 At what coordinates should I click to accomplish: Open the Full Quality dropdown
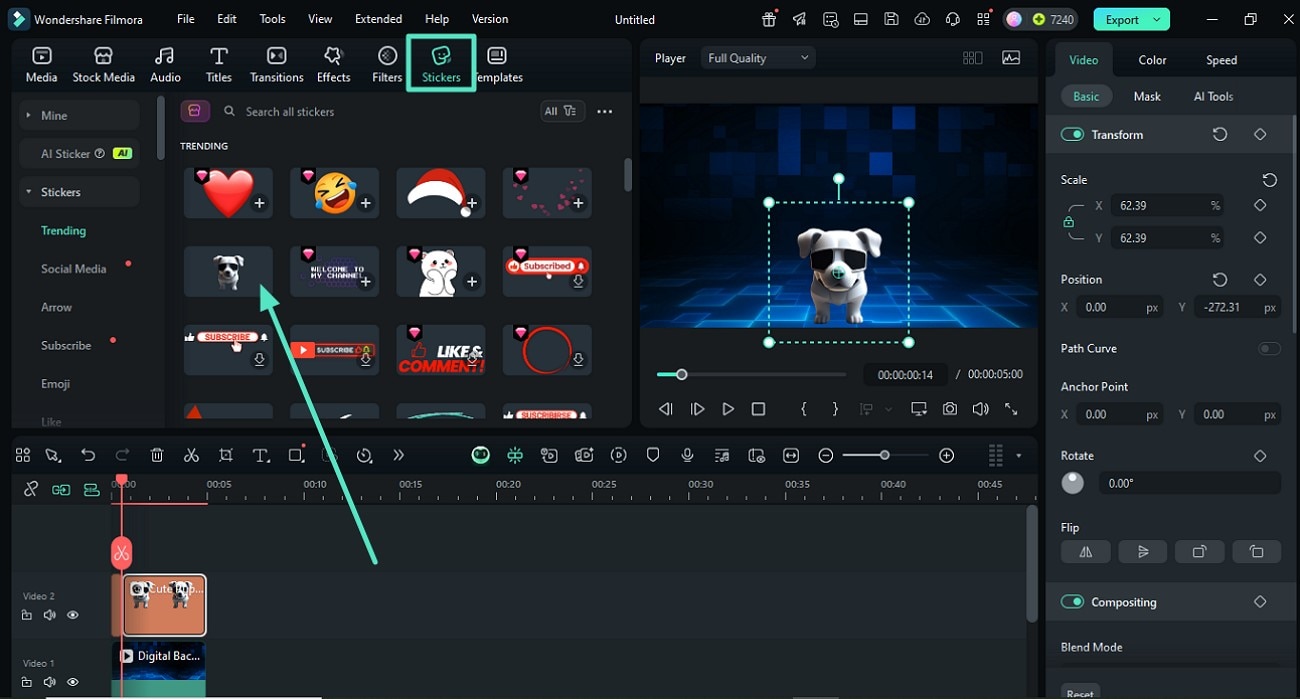pyautogui.click(x=758, y=58)
